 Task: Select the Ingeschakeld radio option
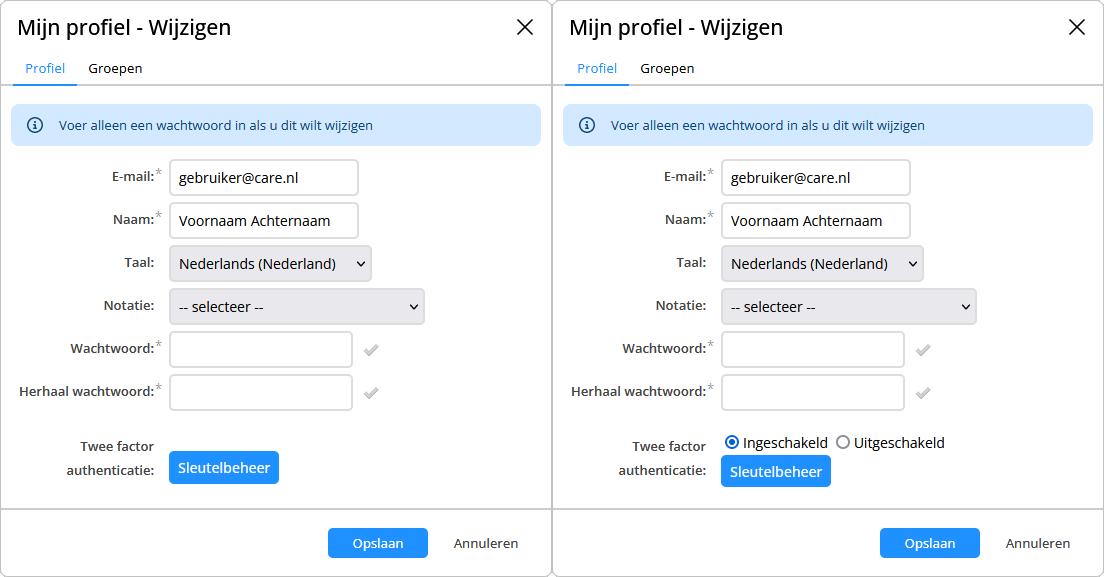(x=732, y=442)
